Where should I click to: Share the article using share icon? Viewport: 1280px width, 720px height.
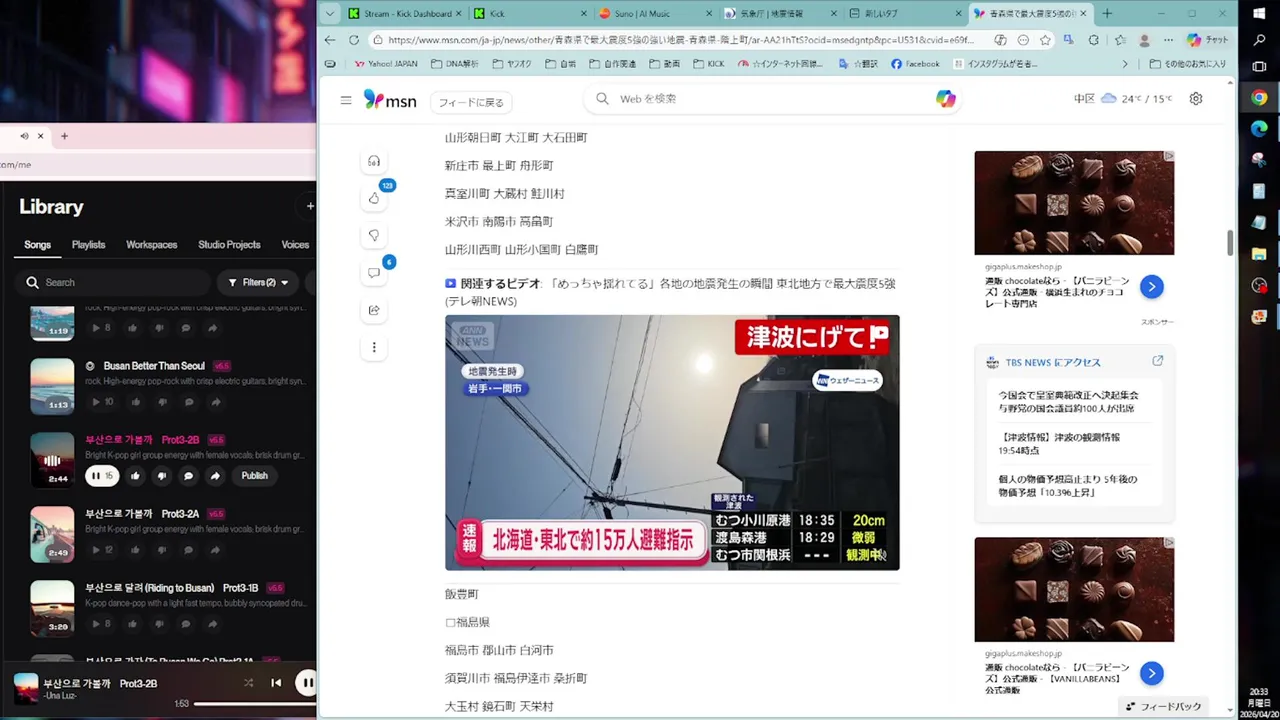(374, 310)
